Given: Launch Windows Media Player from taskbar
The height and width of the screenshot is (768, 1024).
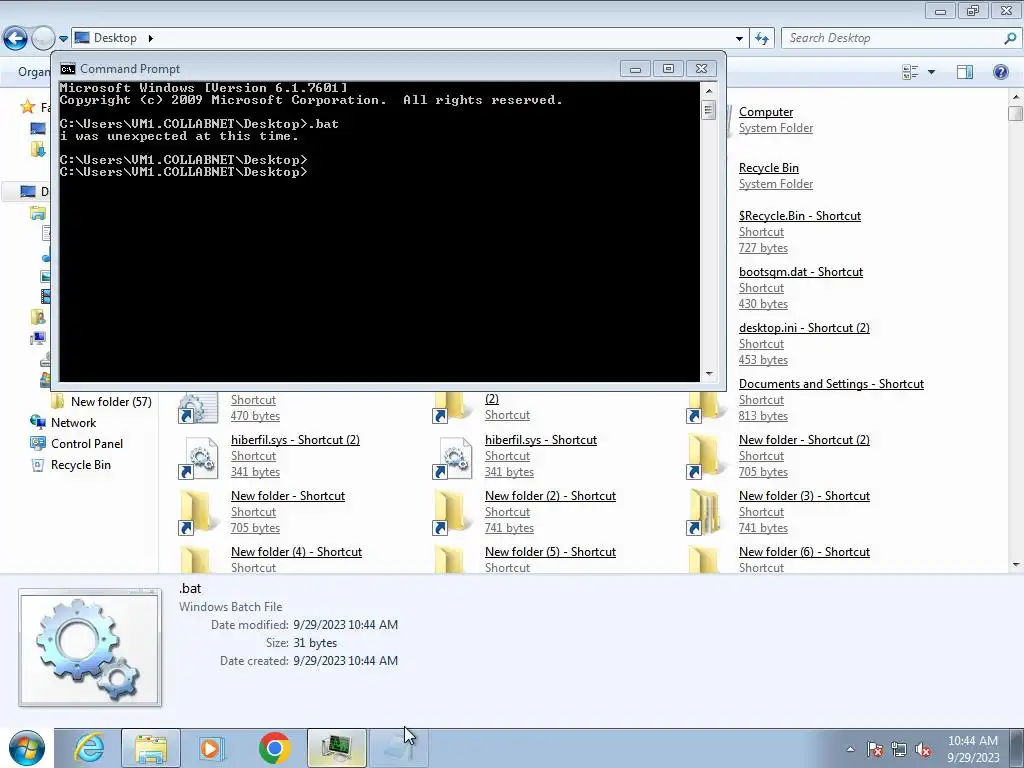Looking at the screenshot, I should pos(211,748).
